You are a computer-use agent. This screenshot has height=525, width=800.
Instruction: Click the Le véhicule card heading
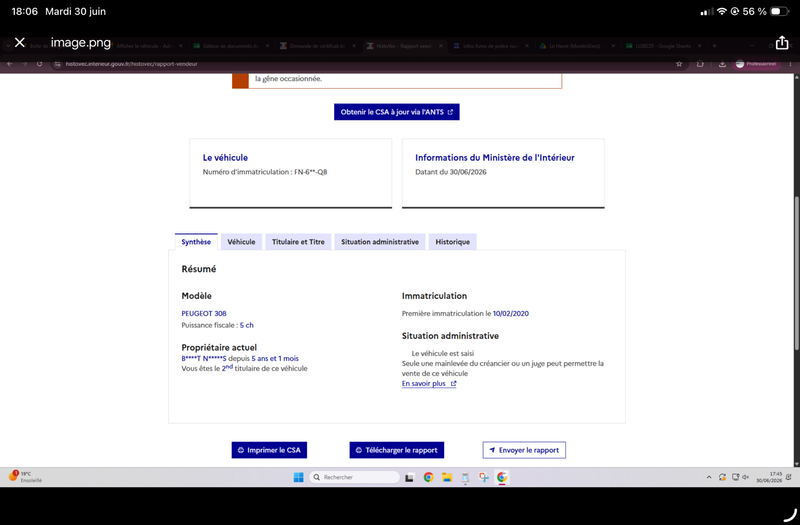click(x=225, y=158)
